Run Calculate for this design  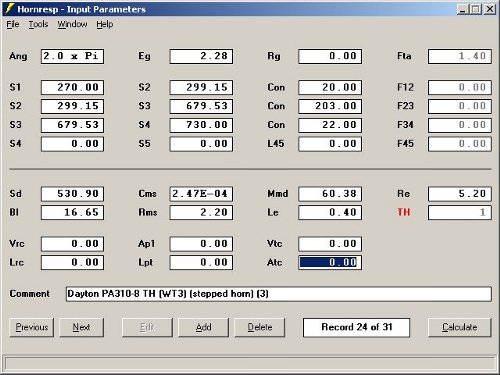coord(460,327)
